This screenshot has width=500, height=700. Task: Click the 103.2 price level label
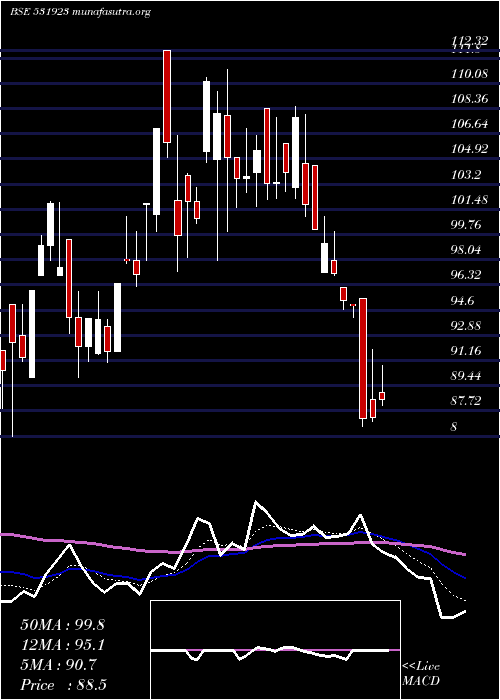[x=466, y=175]
